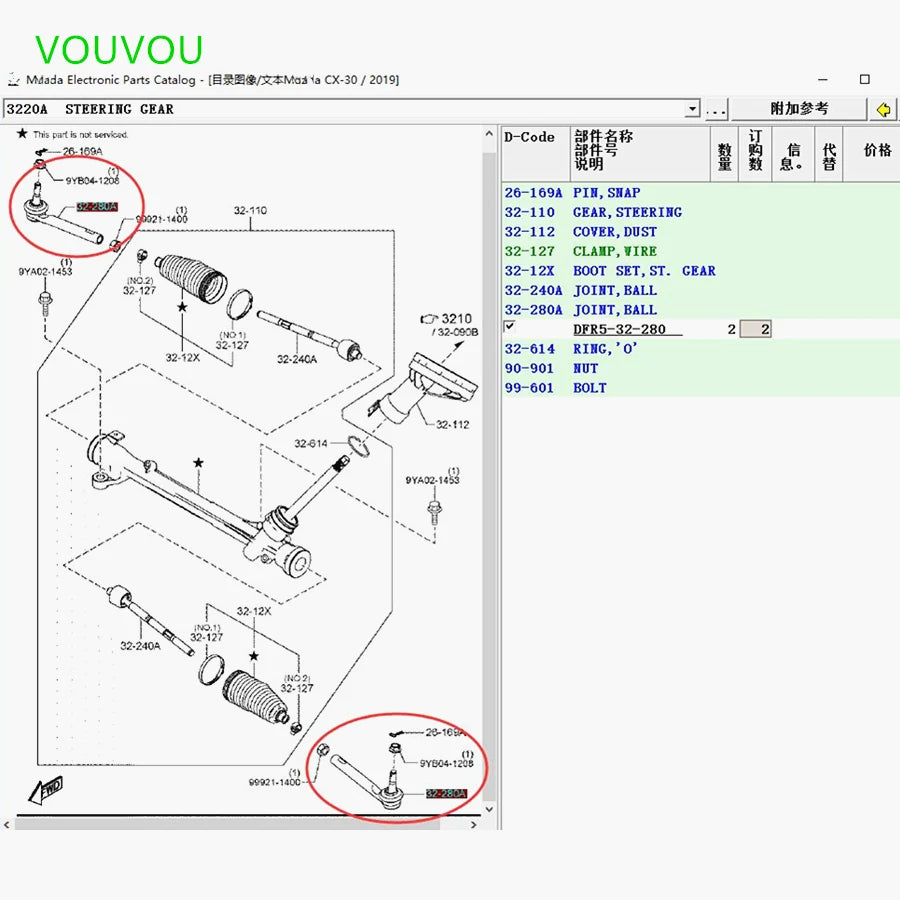The height and width of the screenshot is (900, 900).
Task: Toggle the checkbox beside DFR5-32-280
Action: (x=509, y=327)
